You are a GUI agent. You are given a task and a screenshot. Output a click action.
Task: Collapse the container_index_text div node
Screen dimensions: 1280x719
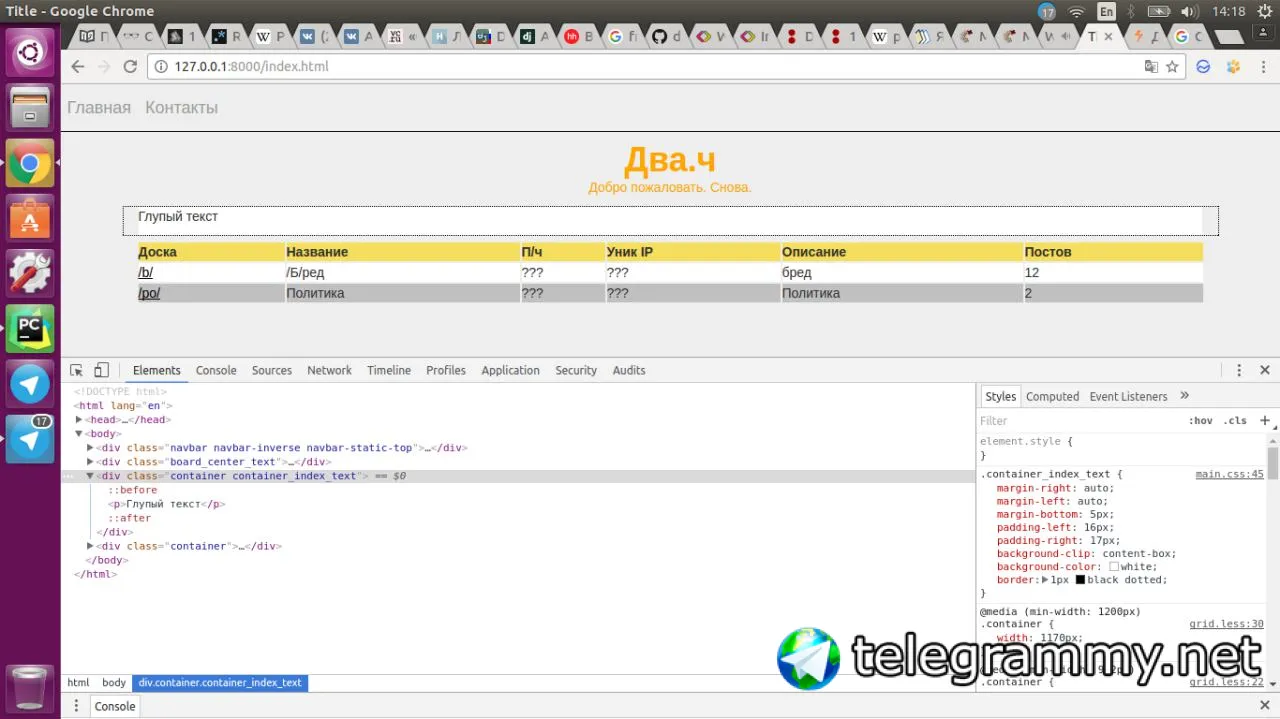coord(90,476)
